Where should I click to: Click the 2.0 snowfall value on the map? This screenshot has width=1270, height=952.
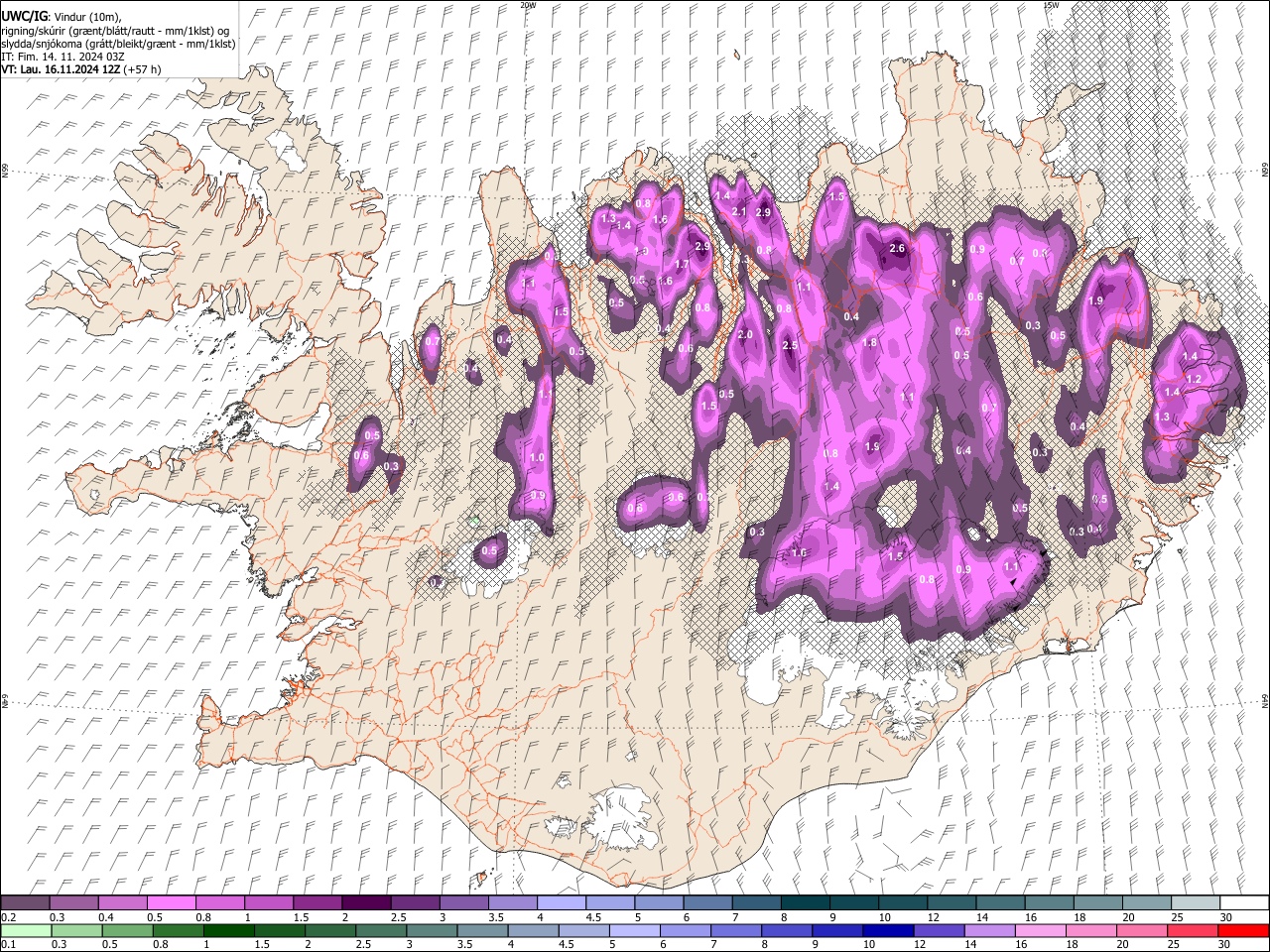[x=746, y=335]
